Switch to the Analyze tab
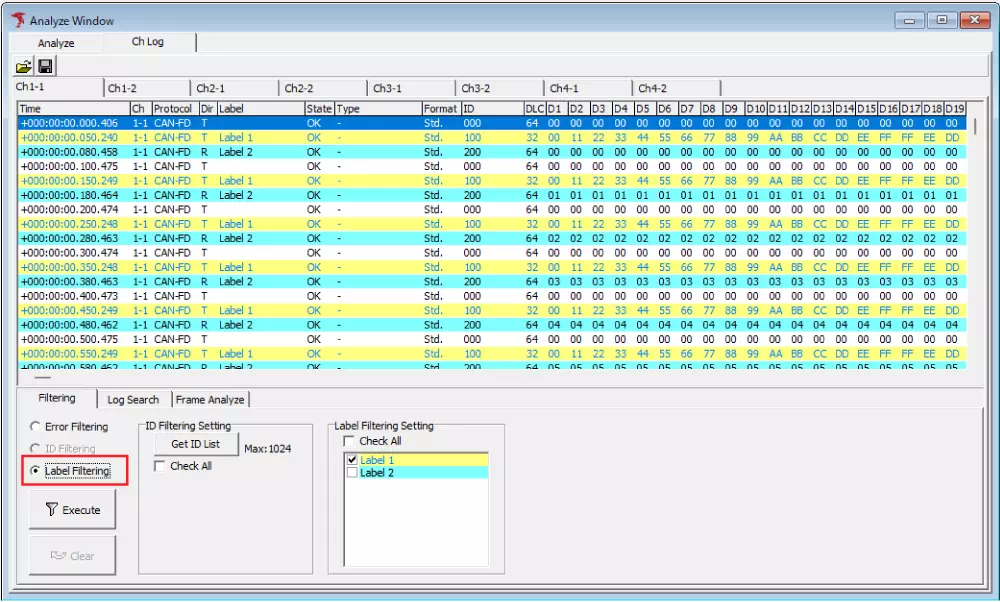The image size is (1000, 602). point(56,42)
